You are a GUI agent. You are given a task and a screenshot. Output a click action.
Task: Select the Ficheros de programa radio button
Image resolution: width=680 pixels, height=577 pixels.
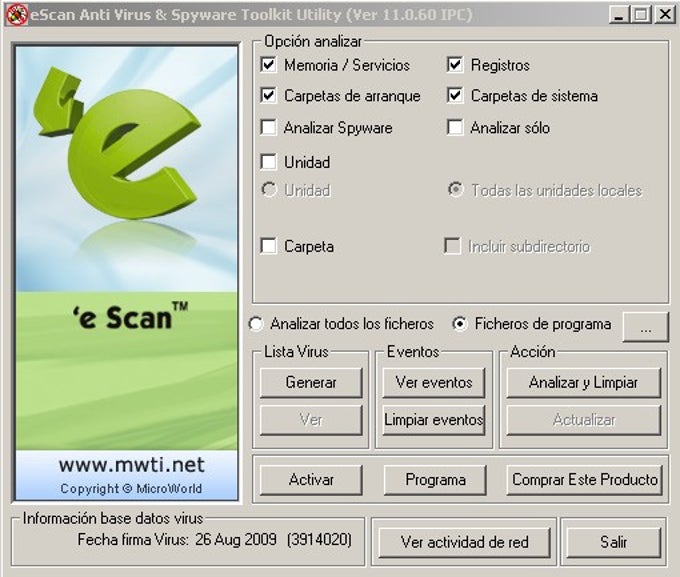[459, 324]
